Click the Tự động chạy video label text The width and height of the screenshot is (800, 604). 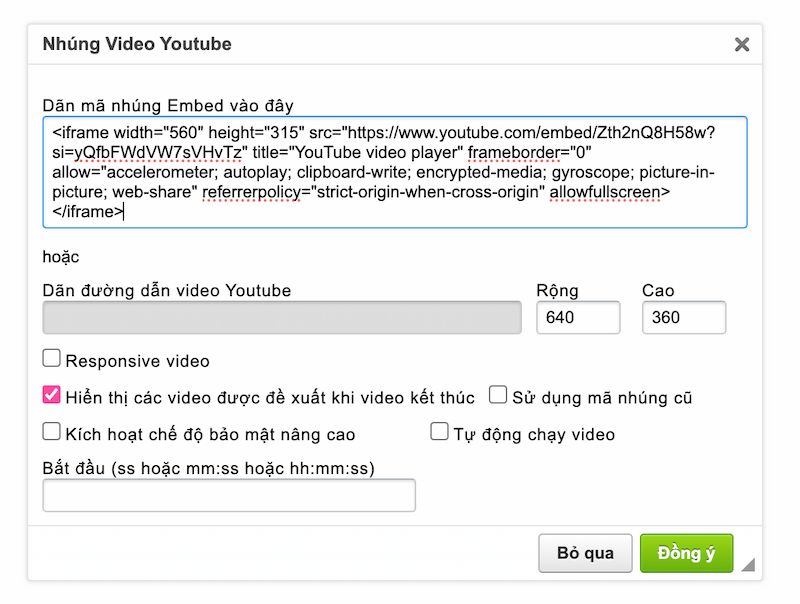pos(534,434)
